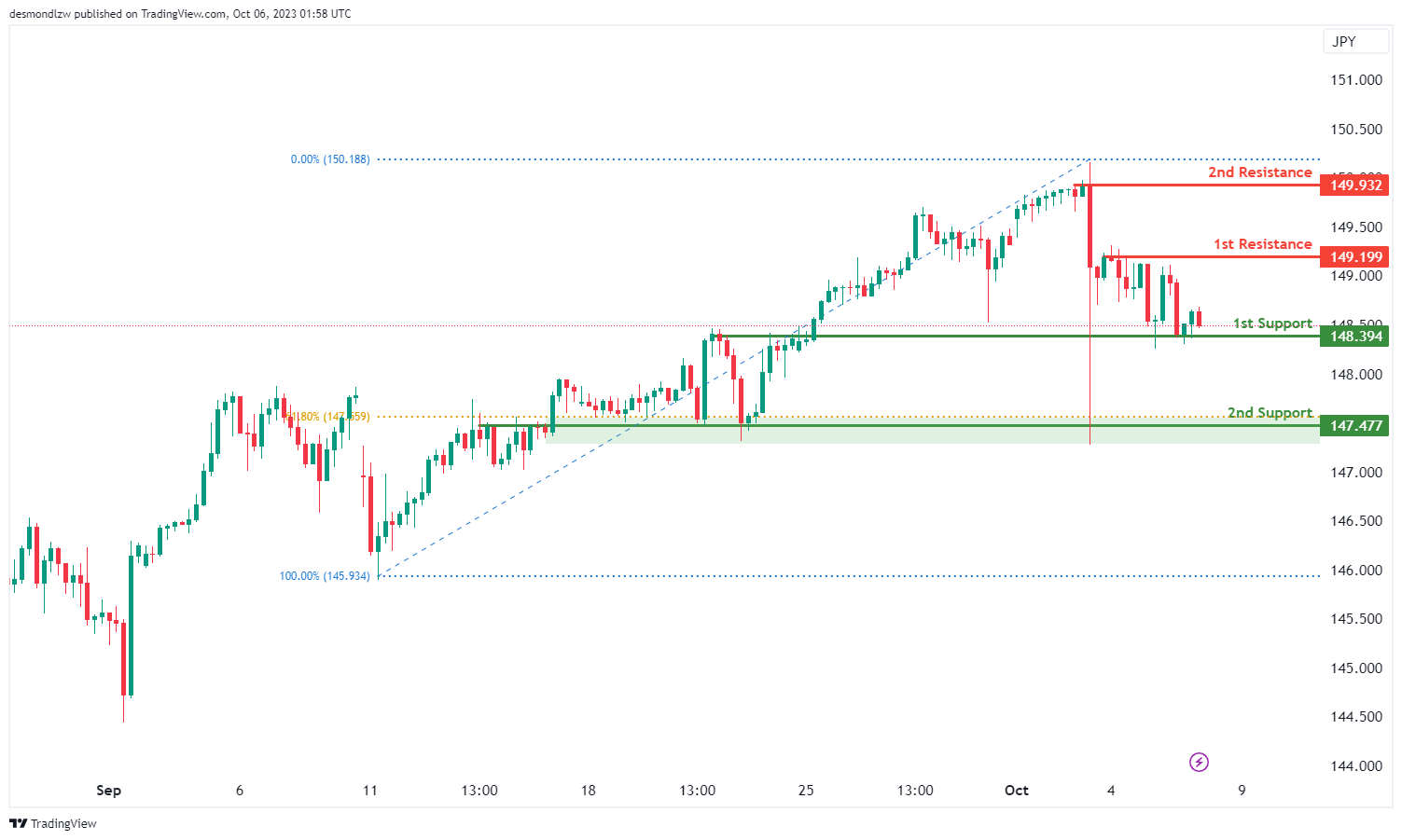Click the publisher attribution text at top
Viewport: 1402px width, 840px height.
(x=180, y=14)
